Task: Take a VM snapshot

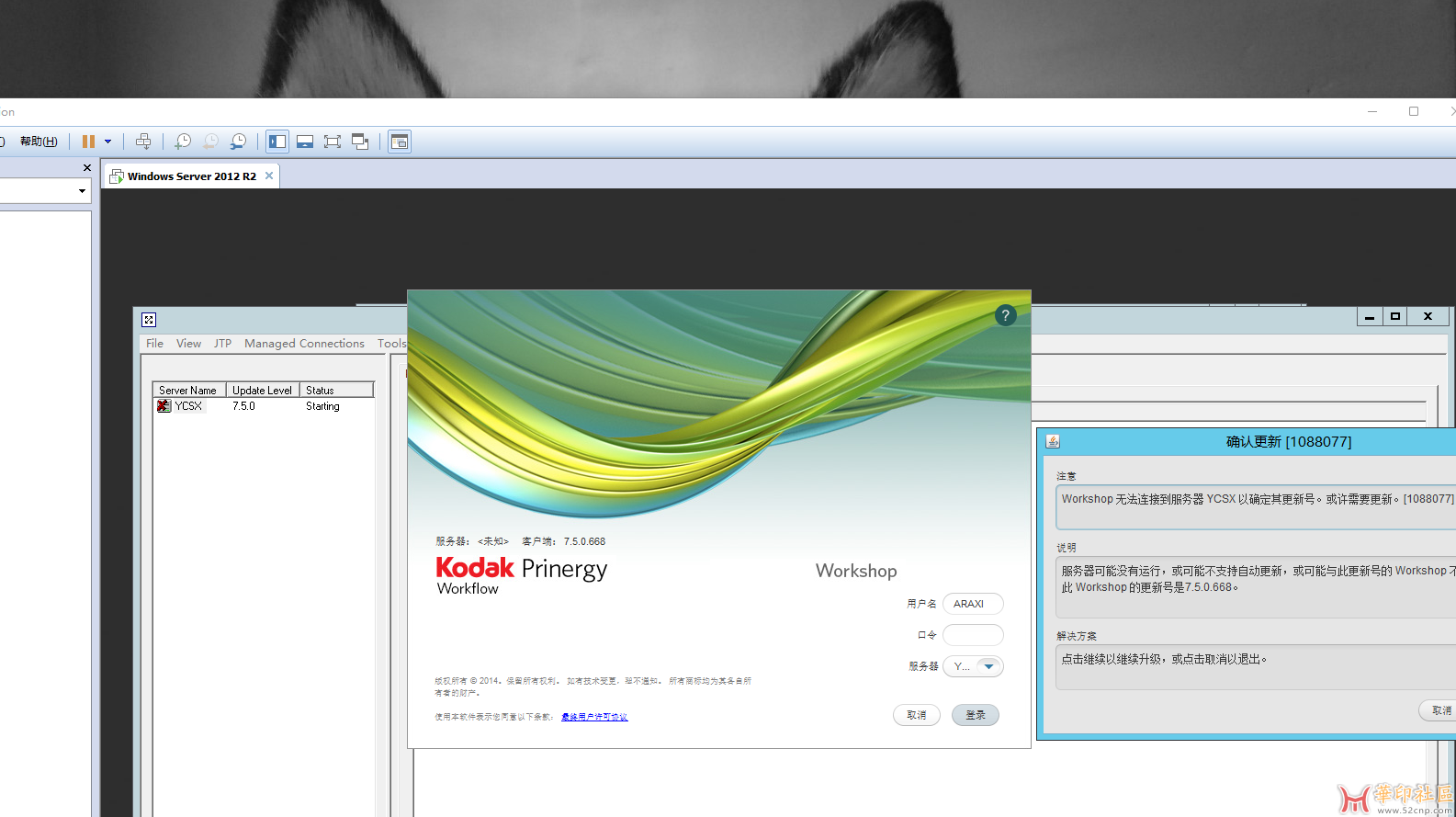Action: pos(183,142)
